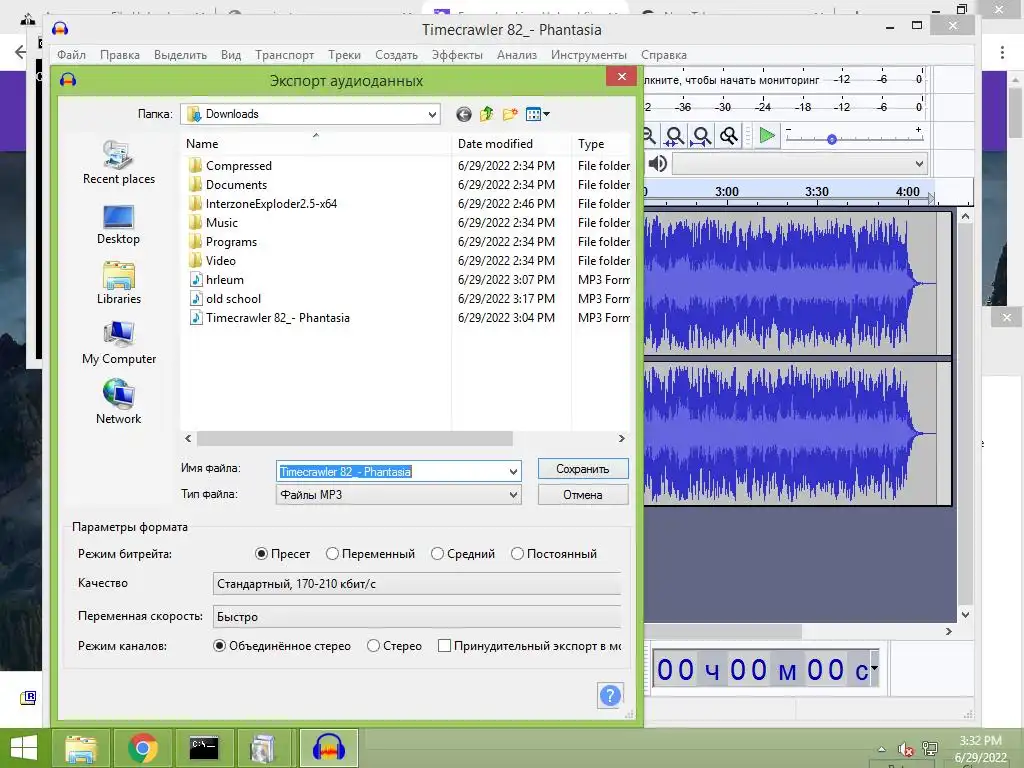Click Audacity track vertical scrollbar down arrow

click(965, 615)
